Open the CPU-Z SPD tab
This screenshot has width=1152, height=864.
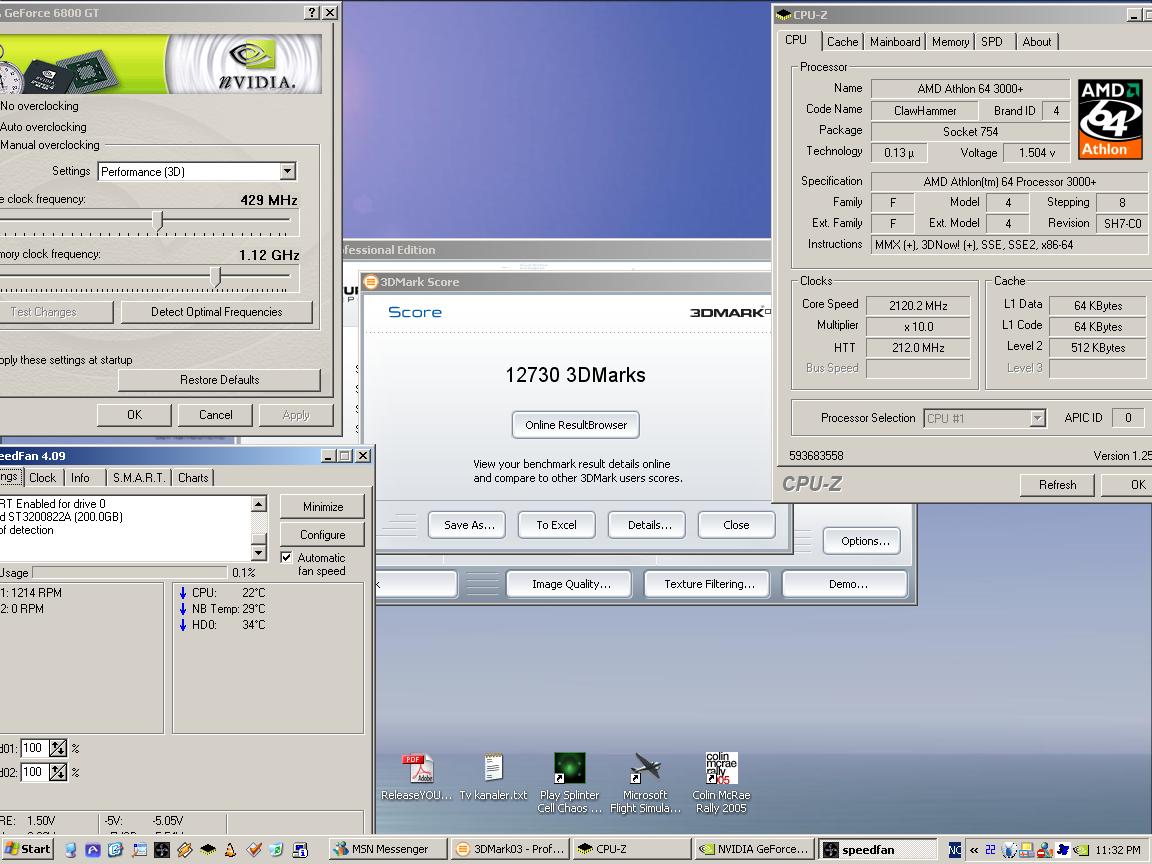(992, 42)
